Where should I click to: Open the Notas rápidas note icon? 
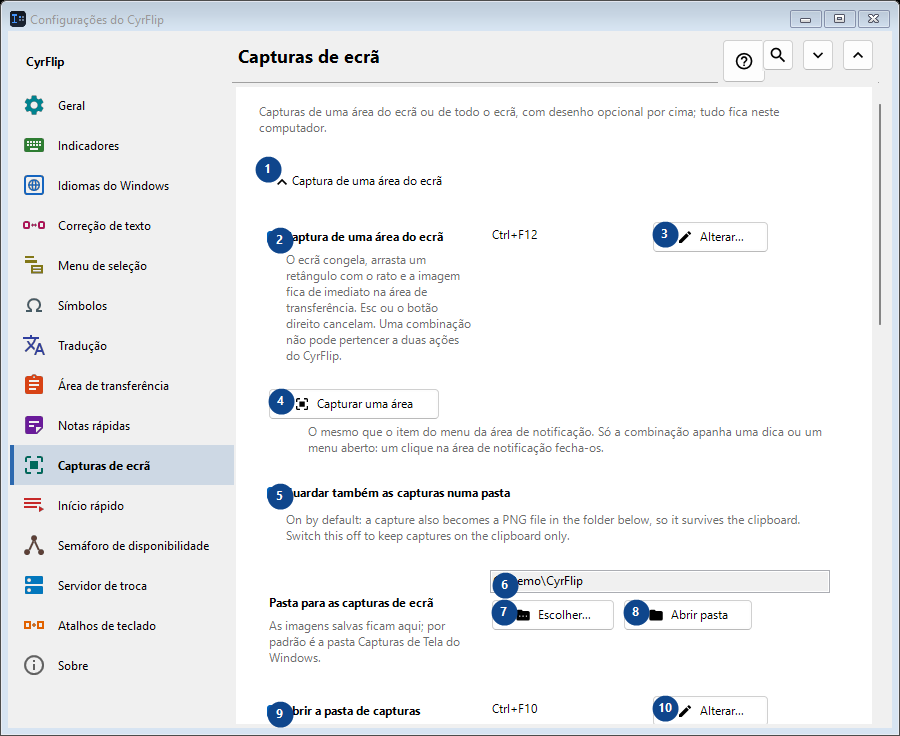click(x=34, y=425)
